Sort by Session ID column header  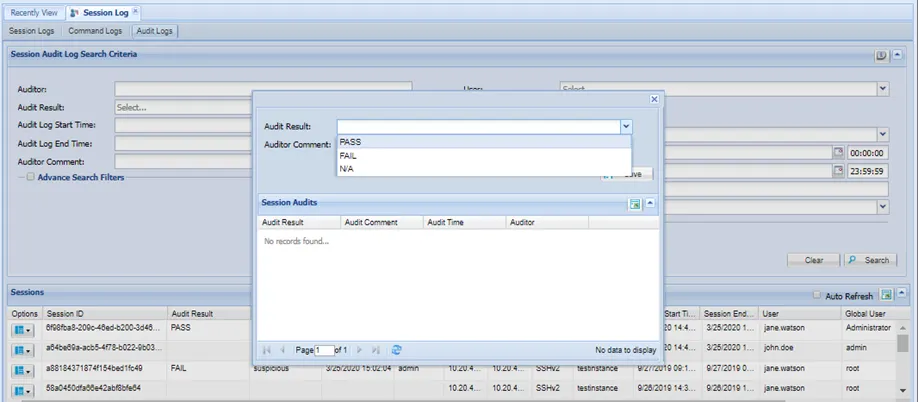[105, 314]
